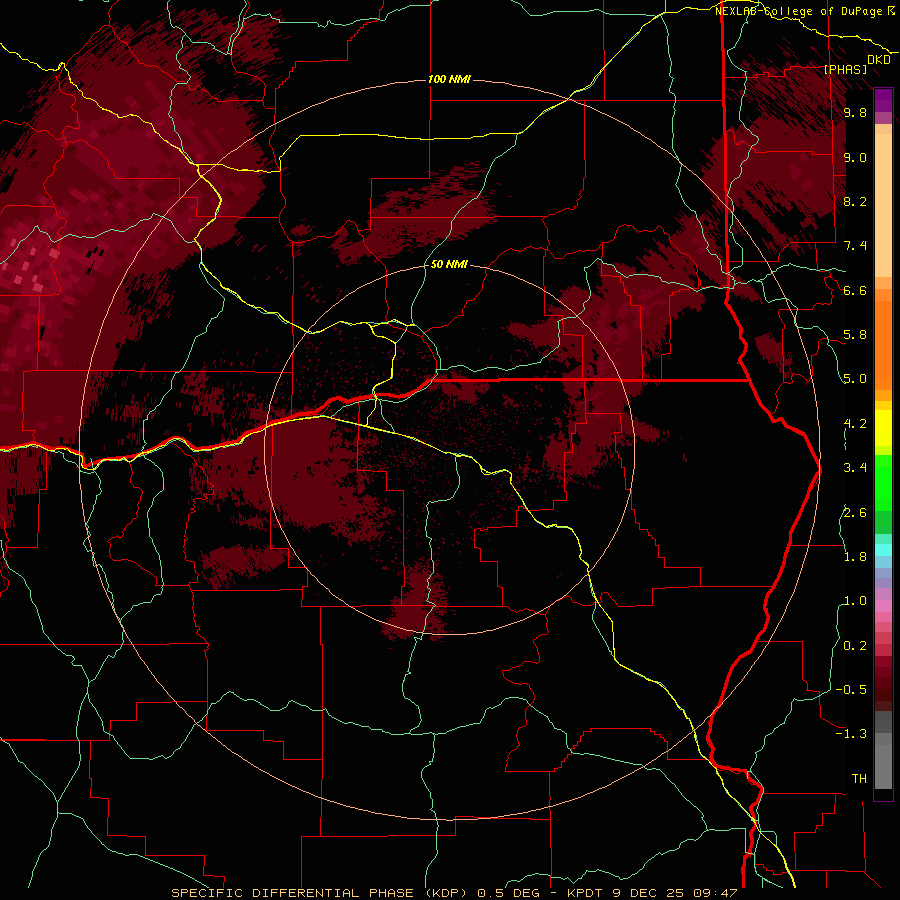900x900 pixels.
Task: Pick the yellow segment of the color bar
Action: pyautogui.click(x=883, y=428)
